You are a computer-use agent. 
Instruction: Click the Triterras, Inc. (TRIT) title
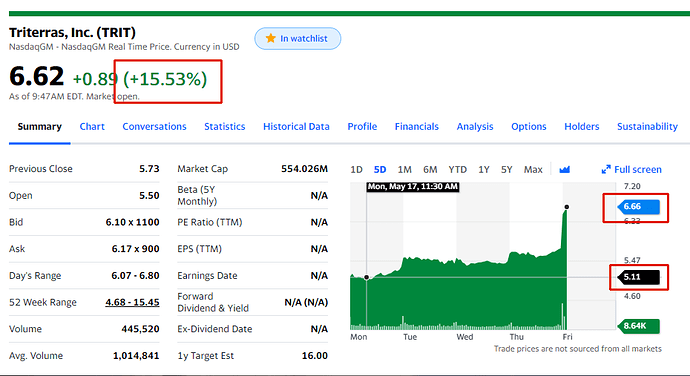click(x=72, y=33)
